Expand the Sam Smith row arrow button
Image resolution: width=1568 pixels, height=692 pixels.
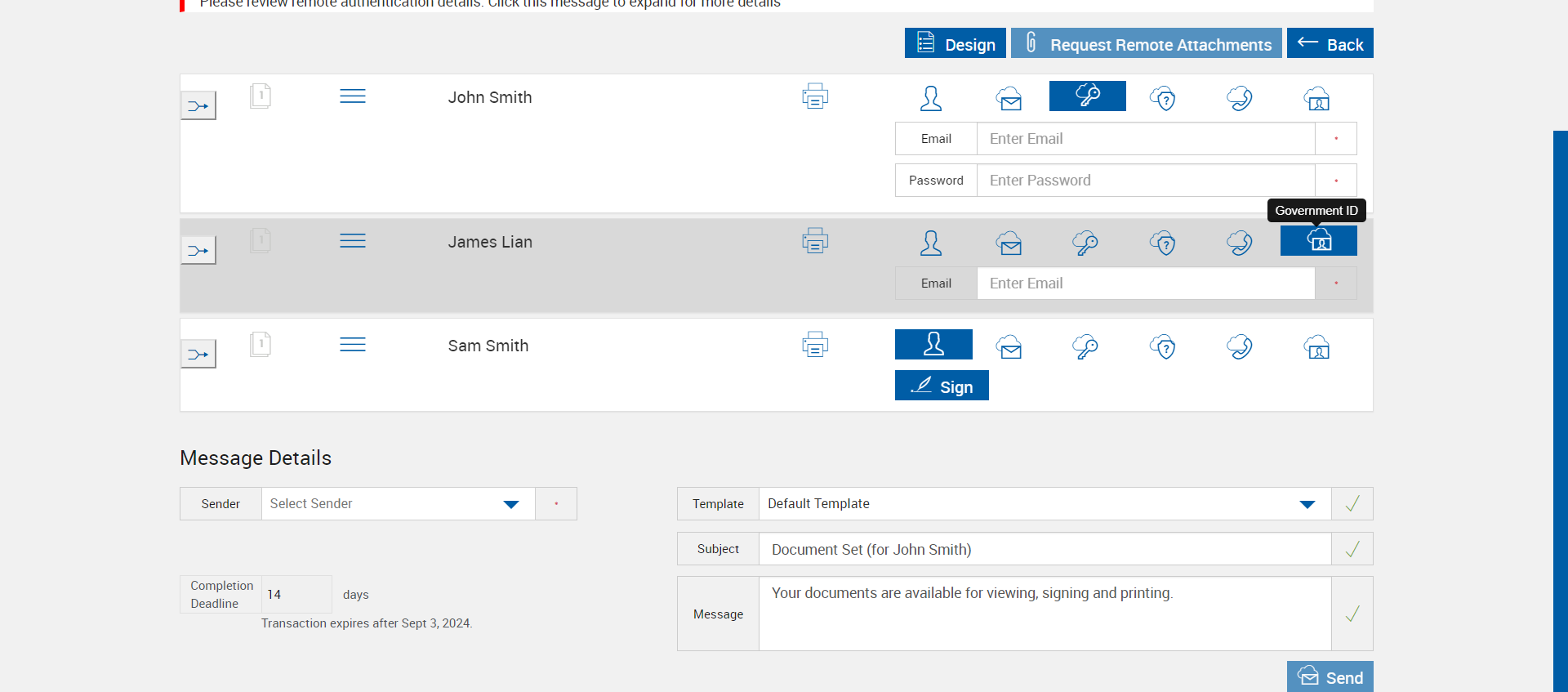point(198,355)
